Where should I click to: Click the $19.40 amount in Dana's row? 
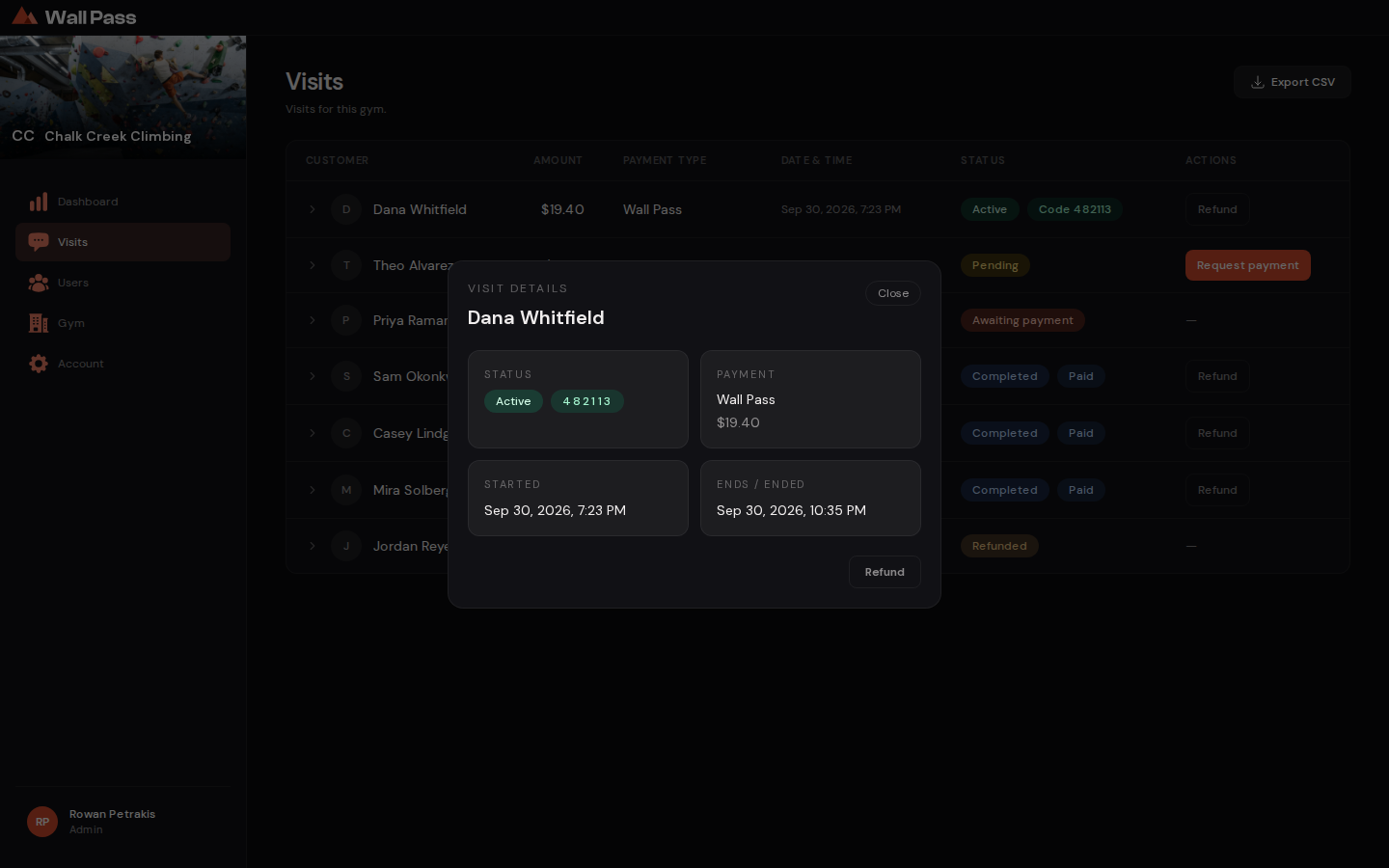pyautogui.click(x=562, y=209)
